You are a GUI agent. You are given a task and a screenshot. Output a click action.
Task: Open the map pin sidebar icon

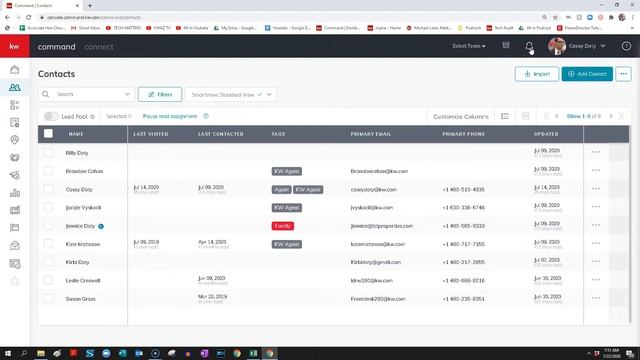[15, 140]
